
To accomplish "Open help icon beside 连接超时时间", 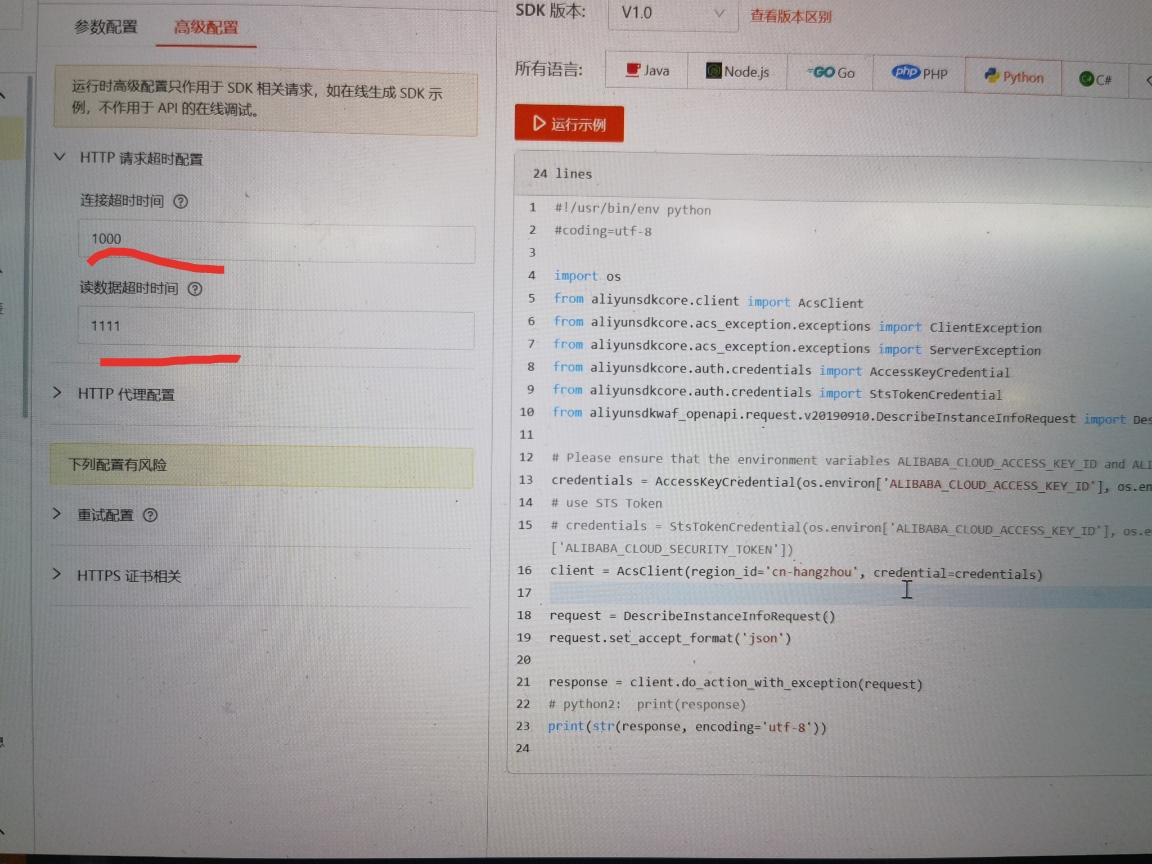I will pyautogui.click(x=181, y=201).
